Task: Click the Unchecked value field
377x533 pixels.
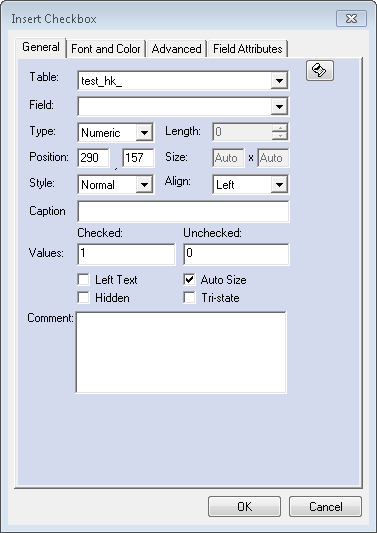Action: coord(236,254)
